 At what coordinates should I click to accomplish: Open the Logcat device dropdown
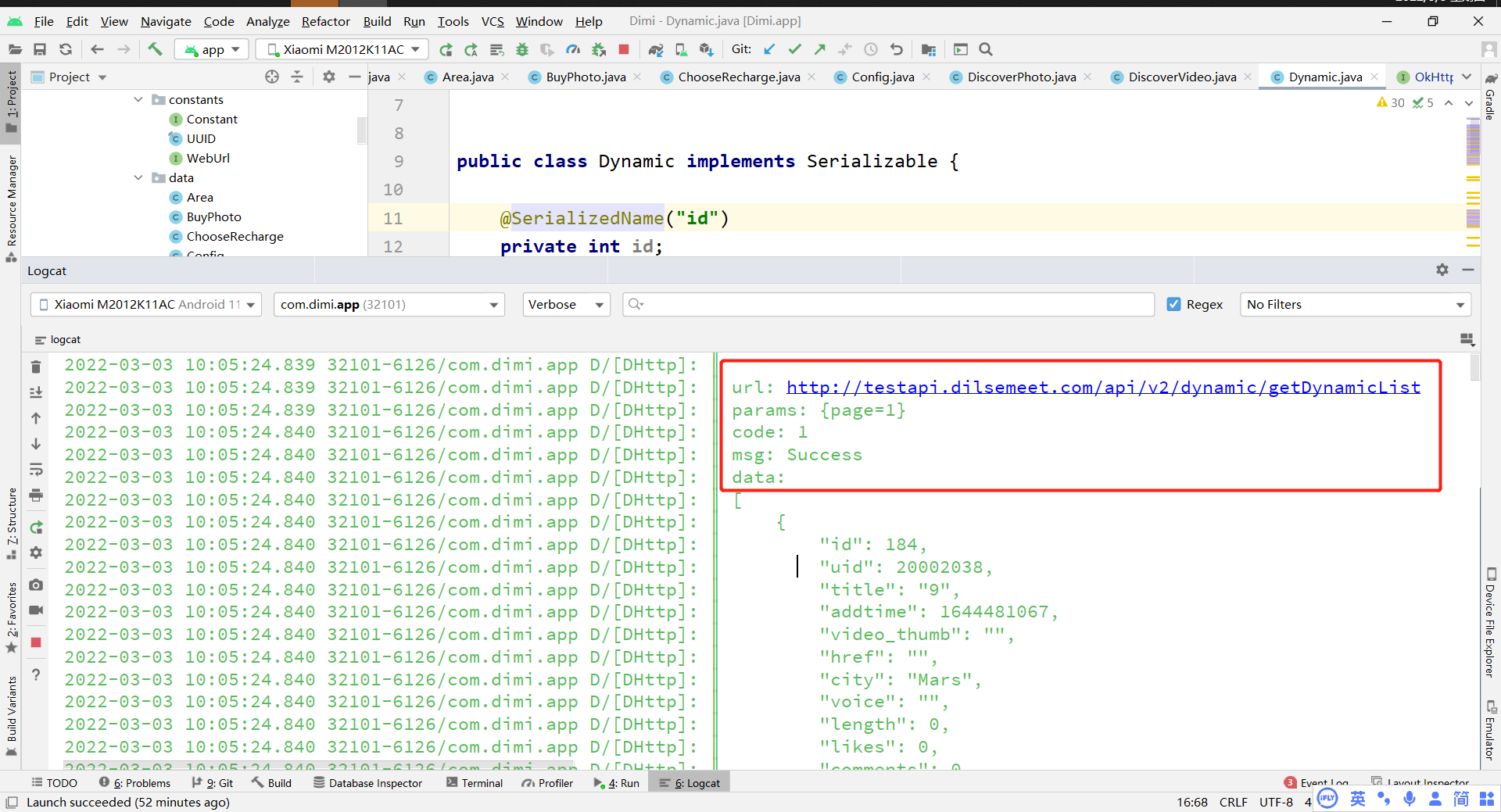point(146,304)
